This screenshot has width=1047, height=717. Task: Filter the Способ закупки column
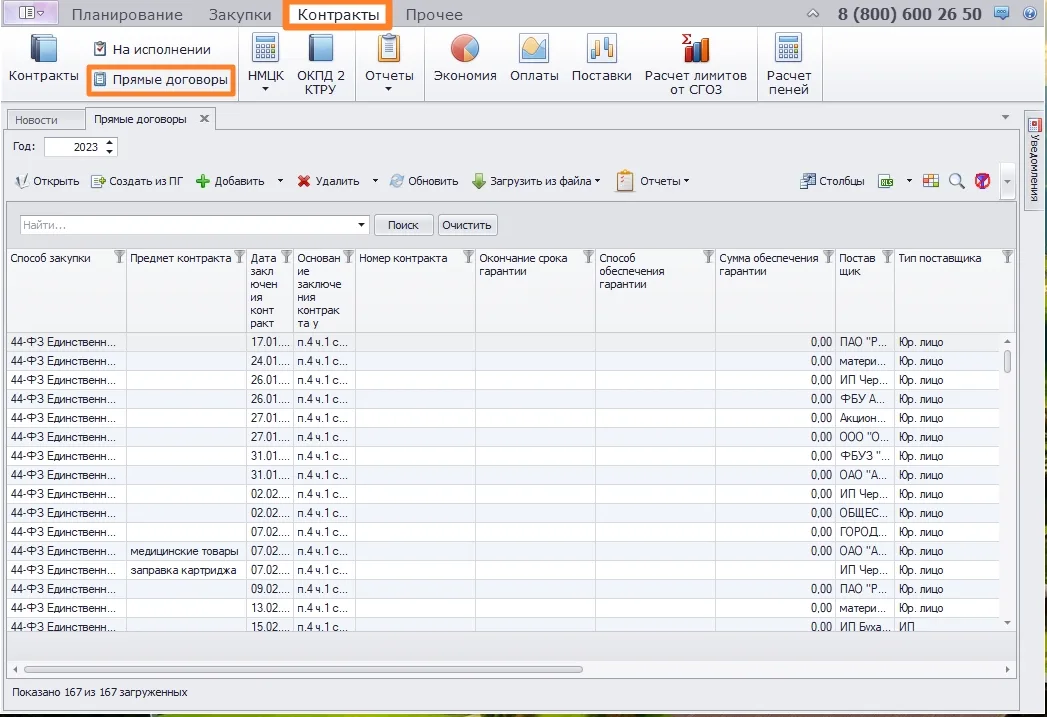pyautogui.click(x=119, y=257)
